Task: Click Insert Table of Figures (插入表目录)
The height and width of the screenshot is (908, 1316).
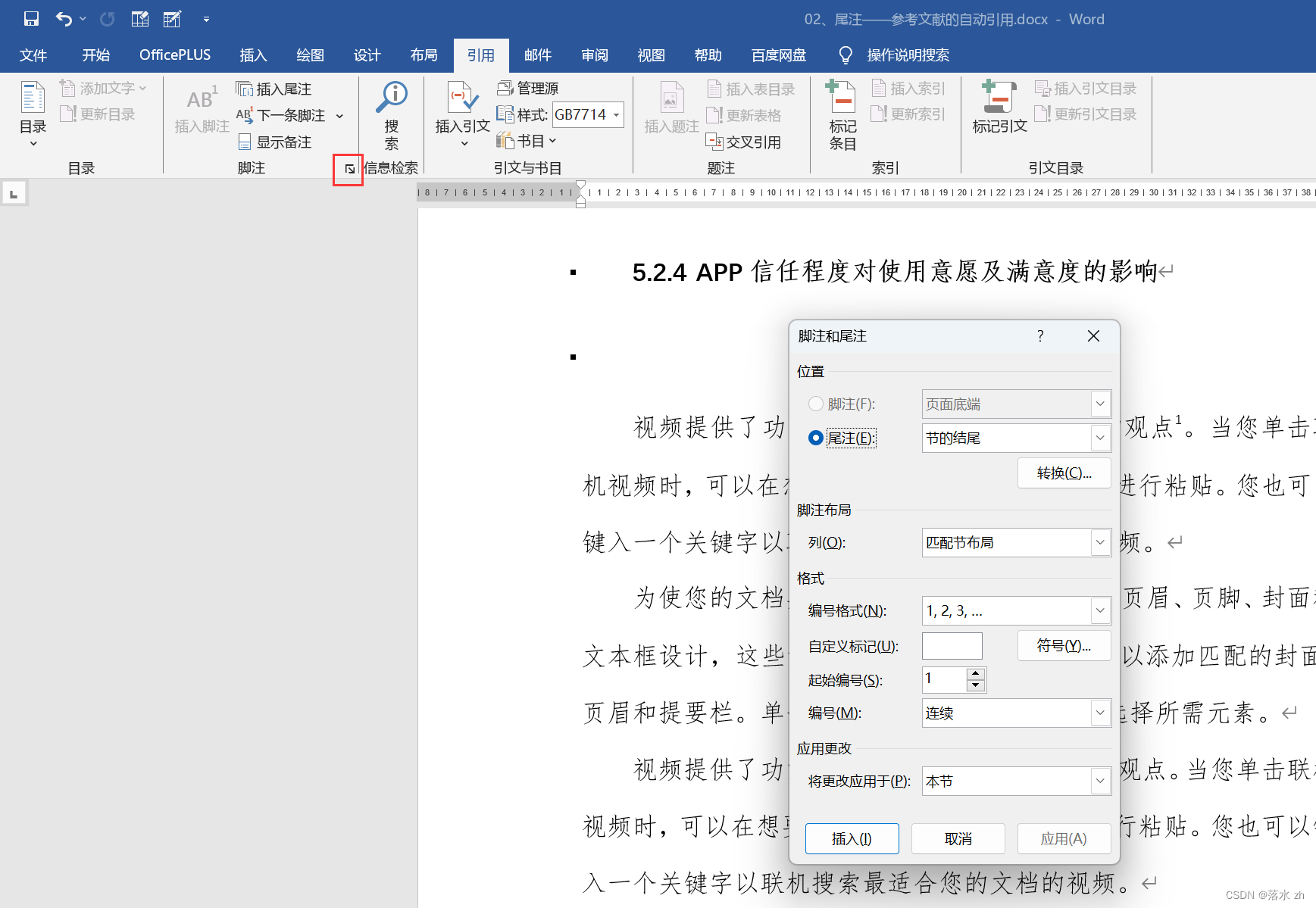Action: point(751,89)
